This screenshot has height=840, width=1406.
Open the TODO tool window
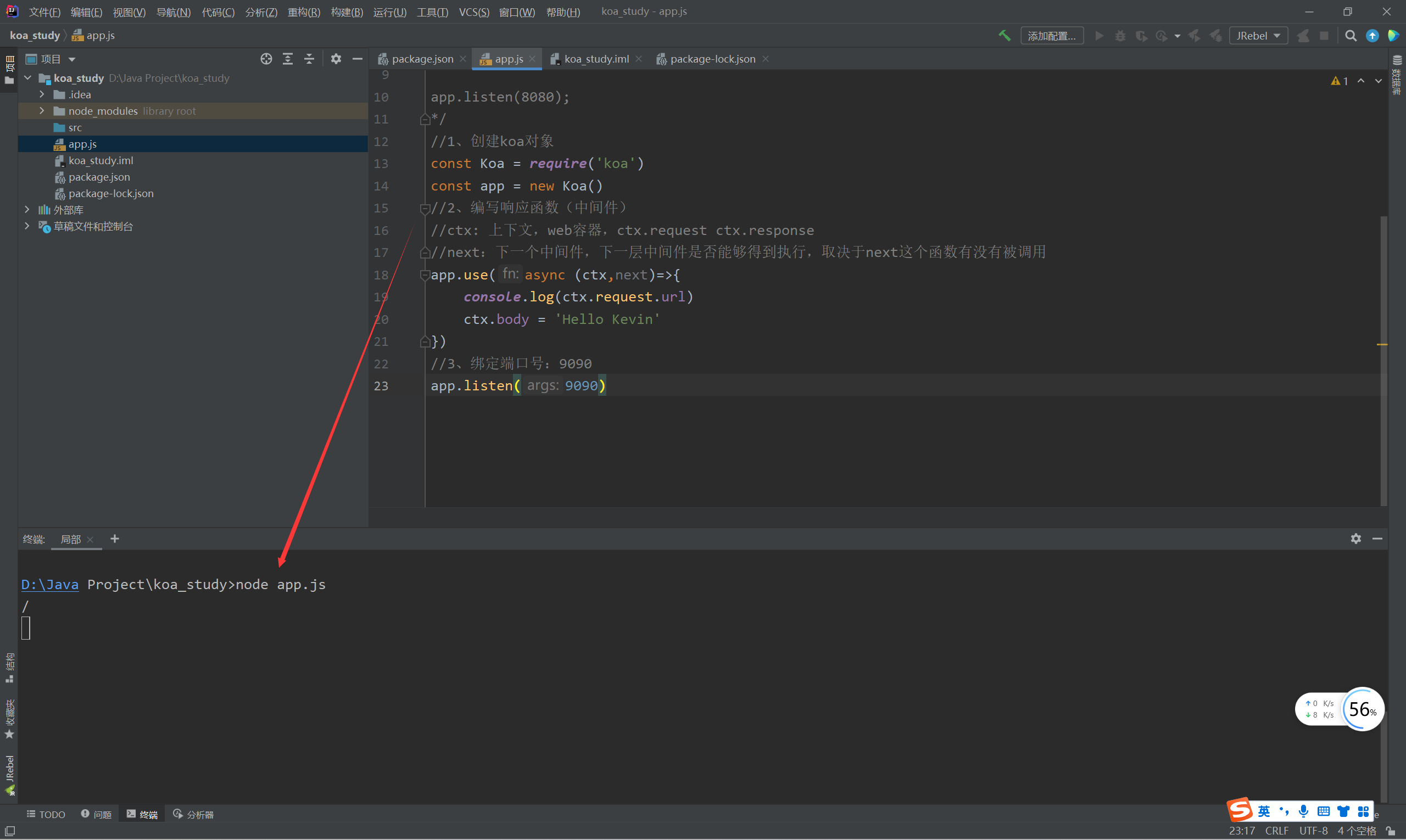[46, 814]
